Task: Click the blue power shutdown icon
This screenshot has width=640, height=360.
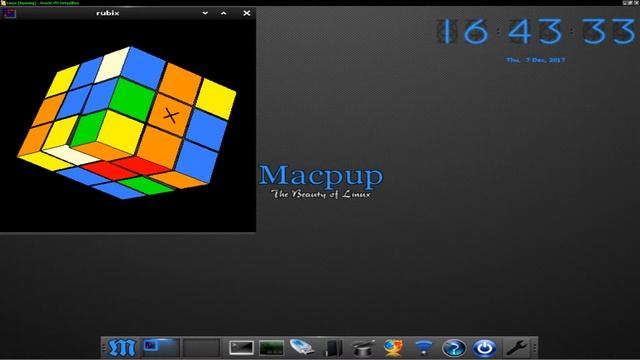Action: 484,348
